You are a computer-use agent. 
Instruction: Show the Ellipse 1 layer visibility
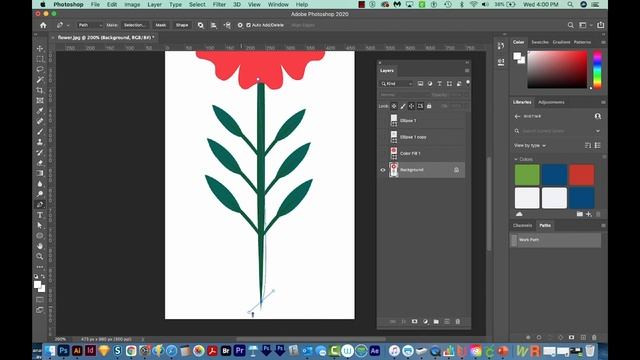click(383, 120)
